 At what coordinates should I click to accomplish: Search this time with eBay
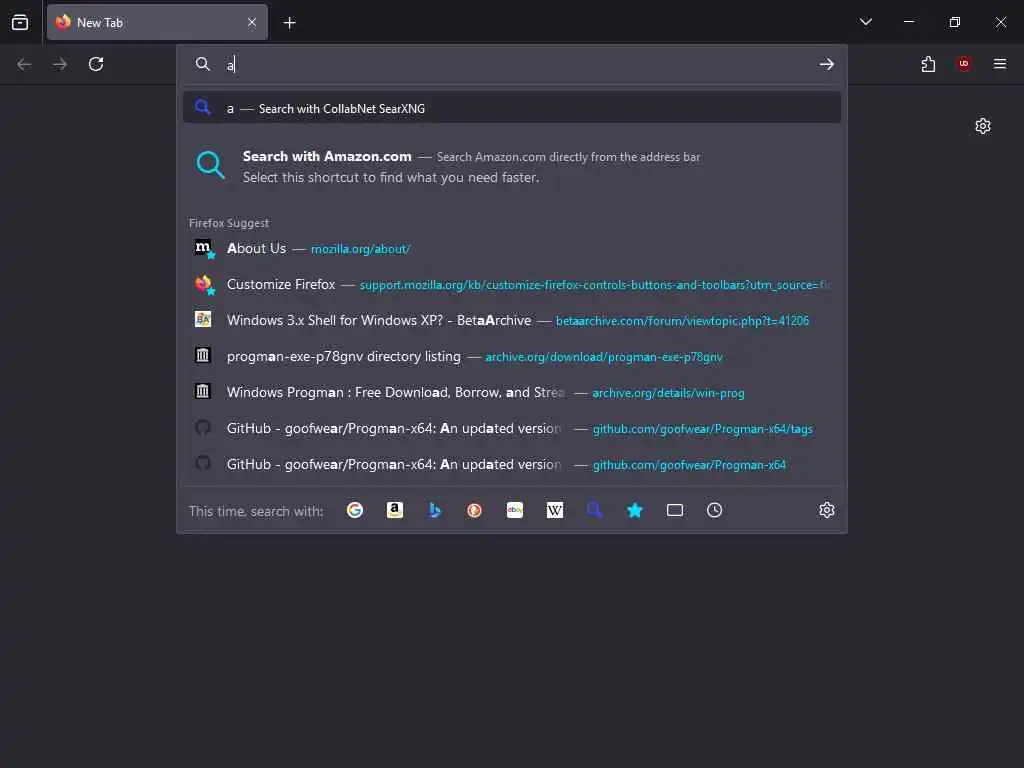point(515,510)
